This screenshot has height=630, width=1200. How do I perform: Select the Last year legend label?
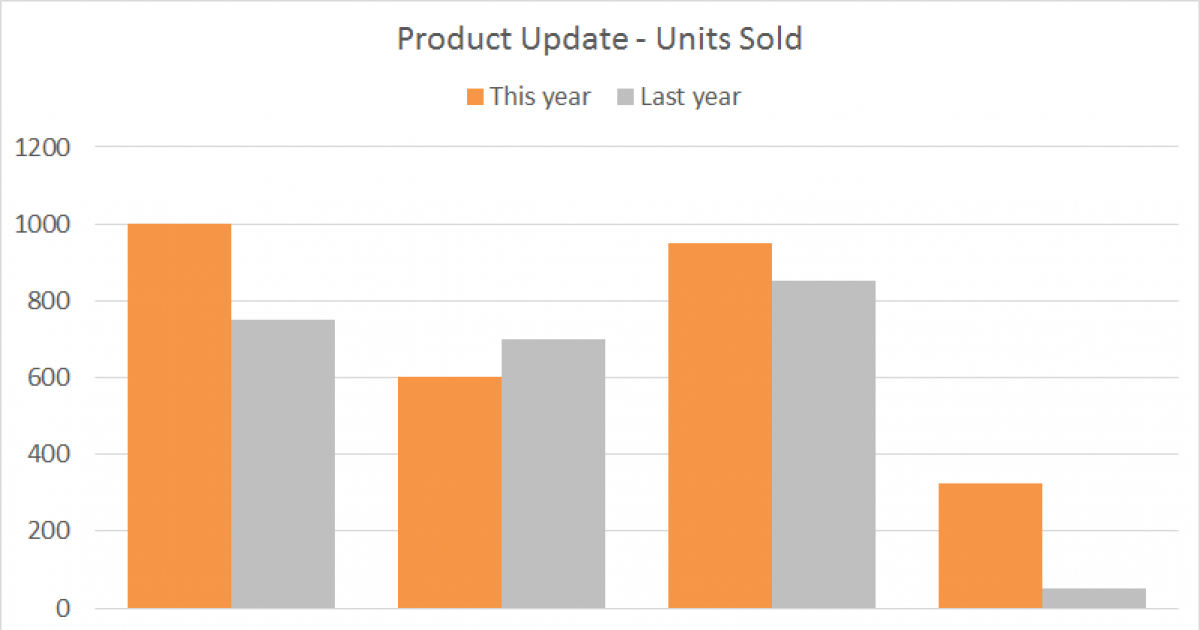click(690, 97)
